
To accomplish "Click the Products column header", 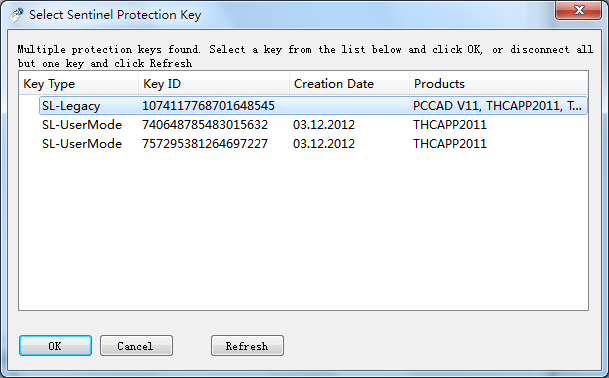I will [x=498, y=84].
